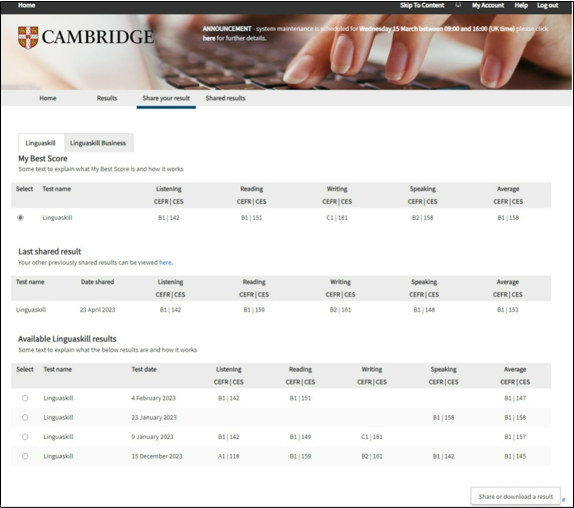Click 'here' link in the announcement
574x508 pixels.
[x=209, y=38]
